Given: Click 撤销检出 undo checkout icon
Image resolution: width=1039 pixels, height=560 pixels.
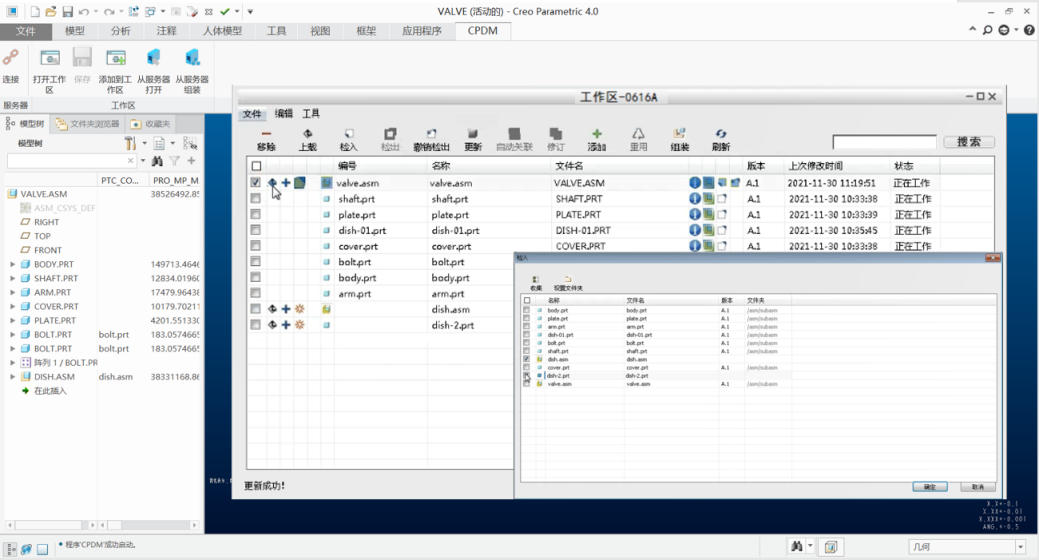Looking at the screenshot, I should pos(431,134).
